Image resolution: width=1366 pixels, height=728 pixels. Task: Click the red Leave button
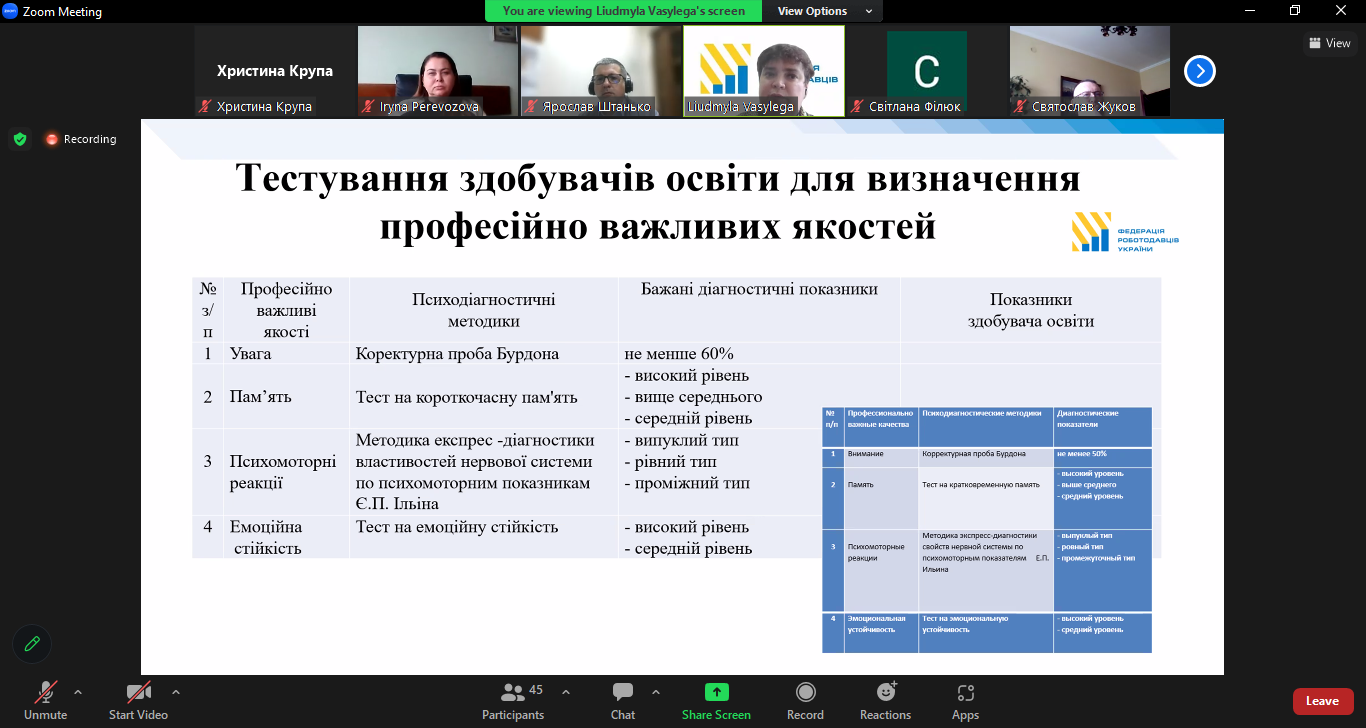[1322, 701]
